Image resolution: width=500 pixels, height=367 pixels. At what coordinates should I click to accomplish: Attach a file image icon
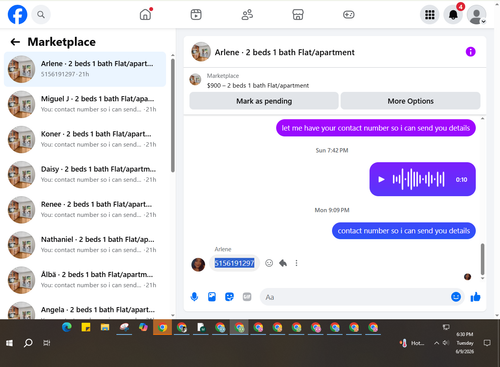212,297
